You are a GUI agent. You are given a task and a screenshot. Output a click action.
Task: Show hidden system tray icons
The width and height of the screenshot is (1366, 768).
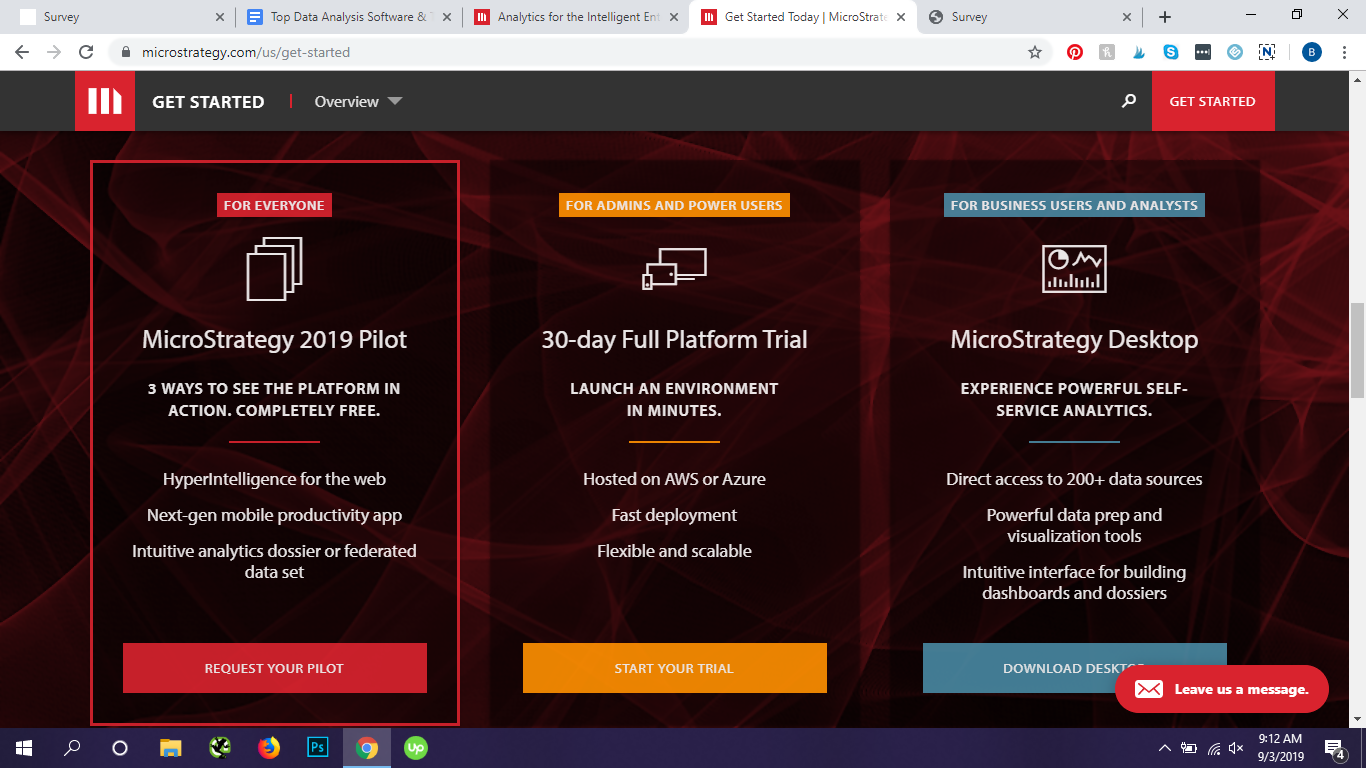(1164, 748)
